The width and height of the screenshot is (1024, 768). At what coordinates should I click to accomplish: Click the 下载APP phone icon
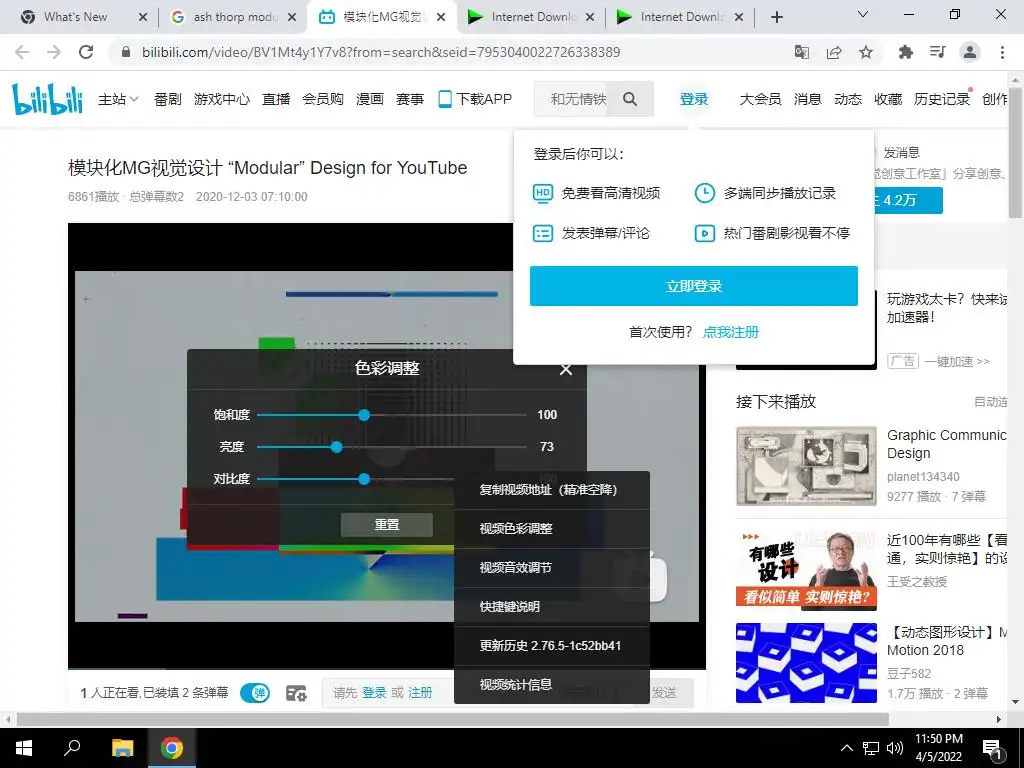pyautogui.click(x=445, y=99)
